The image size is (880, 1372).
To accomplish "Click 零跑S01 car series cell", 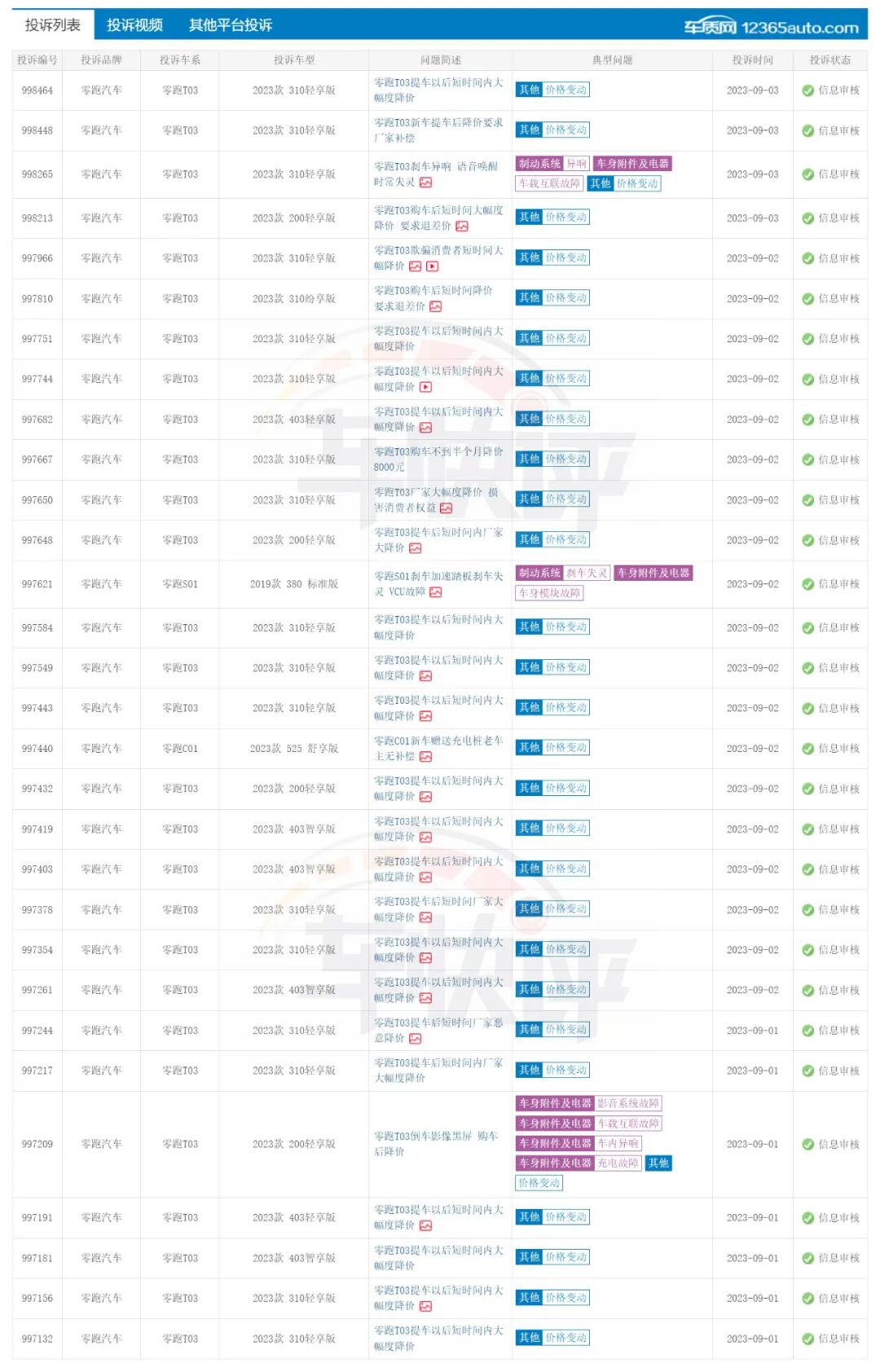I will (x=180, y=584).
